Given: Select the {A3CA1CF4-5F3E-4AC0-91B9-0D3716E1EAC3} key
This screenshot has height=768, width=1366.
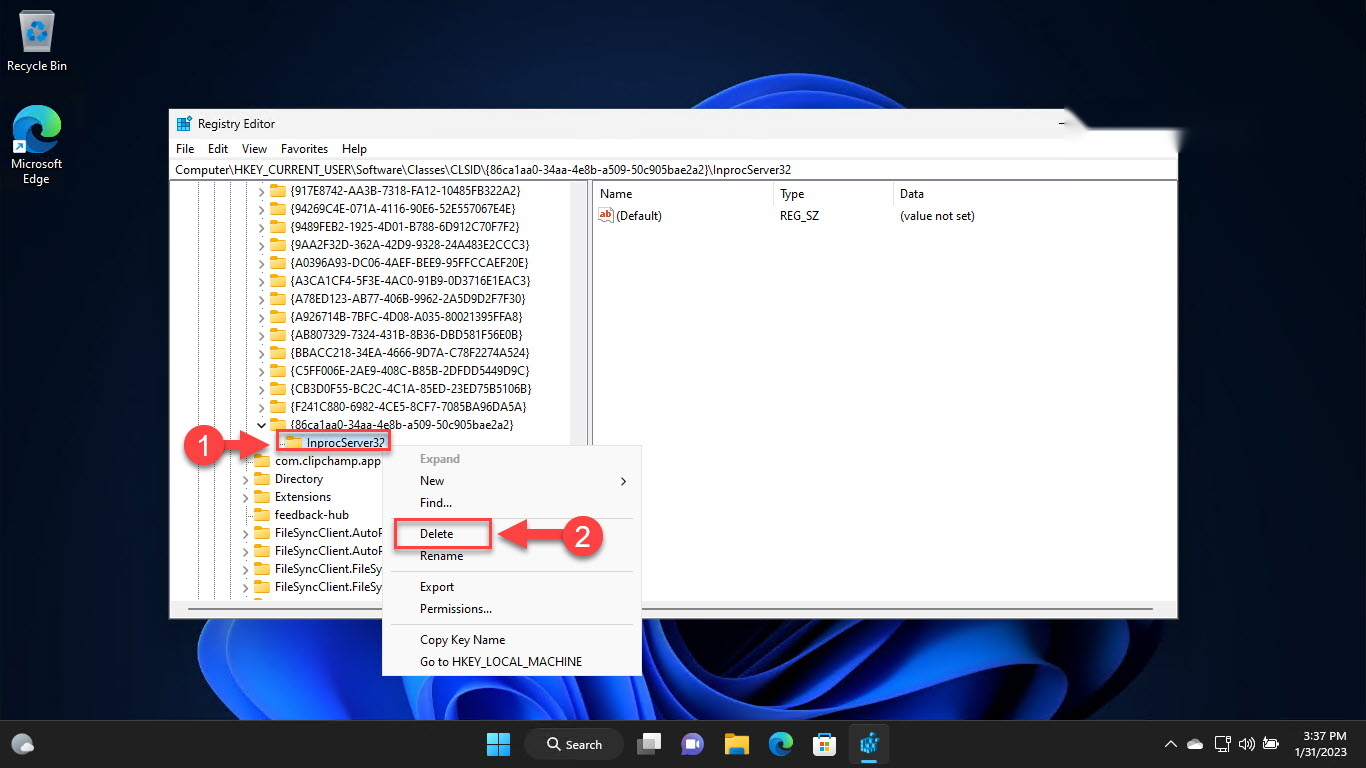Looking at the screenshot, I should [x=410, y=281].
